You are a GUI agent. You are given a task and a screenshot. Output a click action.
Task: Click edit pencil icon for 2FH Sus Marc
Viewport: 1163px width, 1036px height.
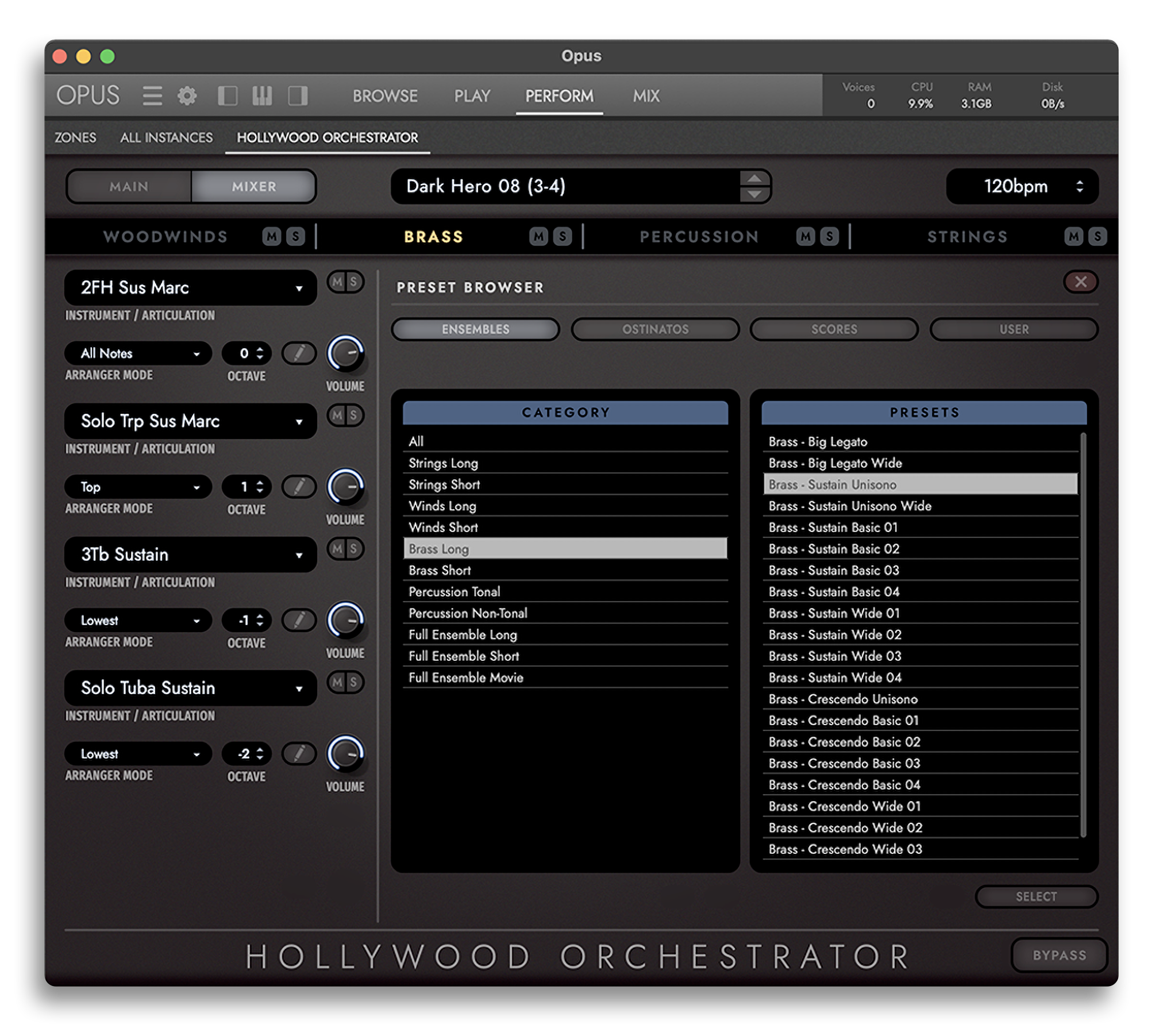click(x=299, y=353)
